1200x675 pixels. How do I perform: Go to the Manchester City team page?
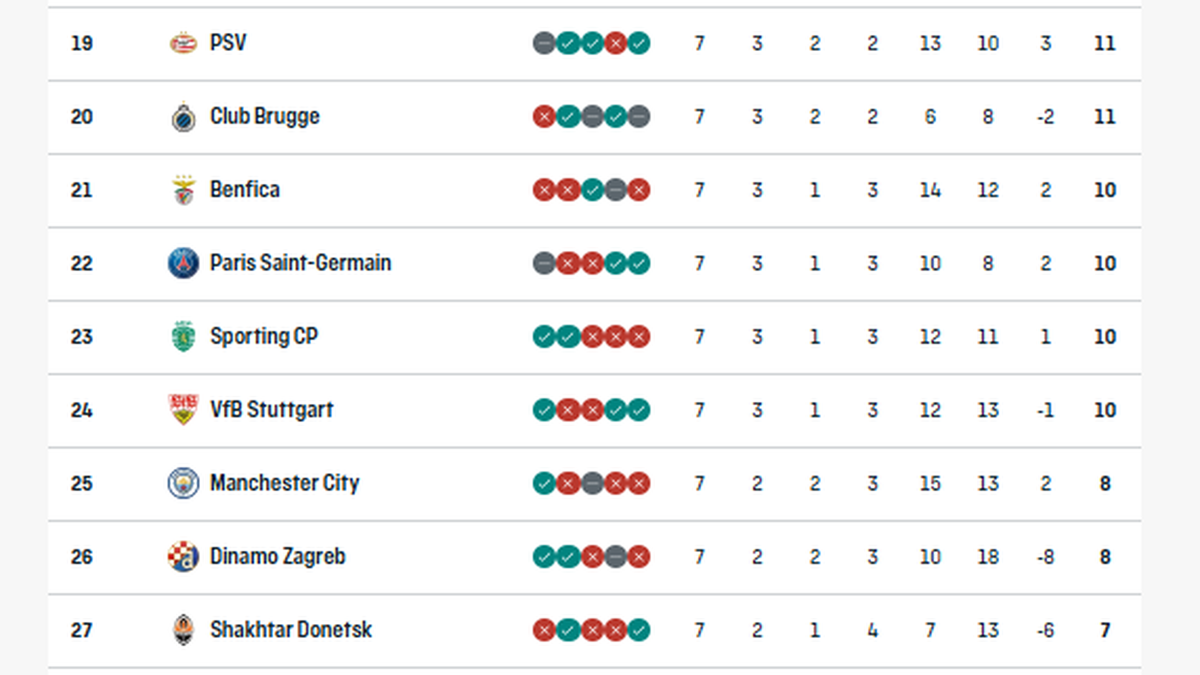coord(284,483)
